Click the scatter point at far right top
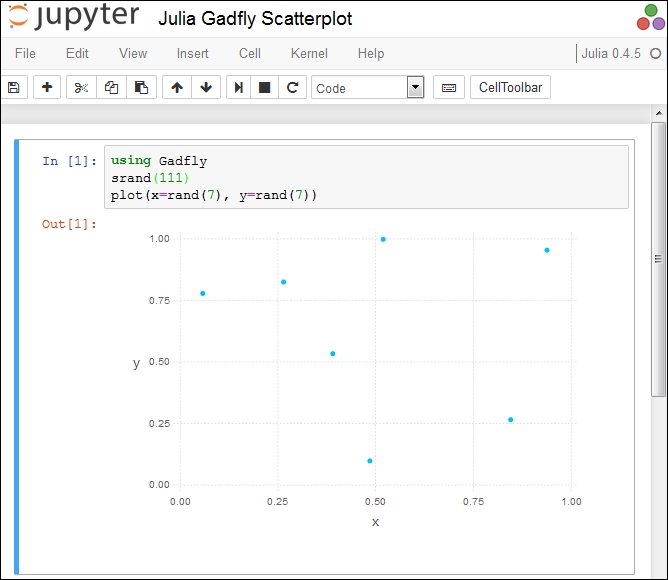Image resolution: width=668 pixels, height=580 pixels. coord(547,250)
